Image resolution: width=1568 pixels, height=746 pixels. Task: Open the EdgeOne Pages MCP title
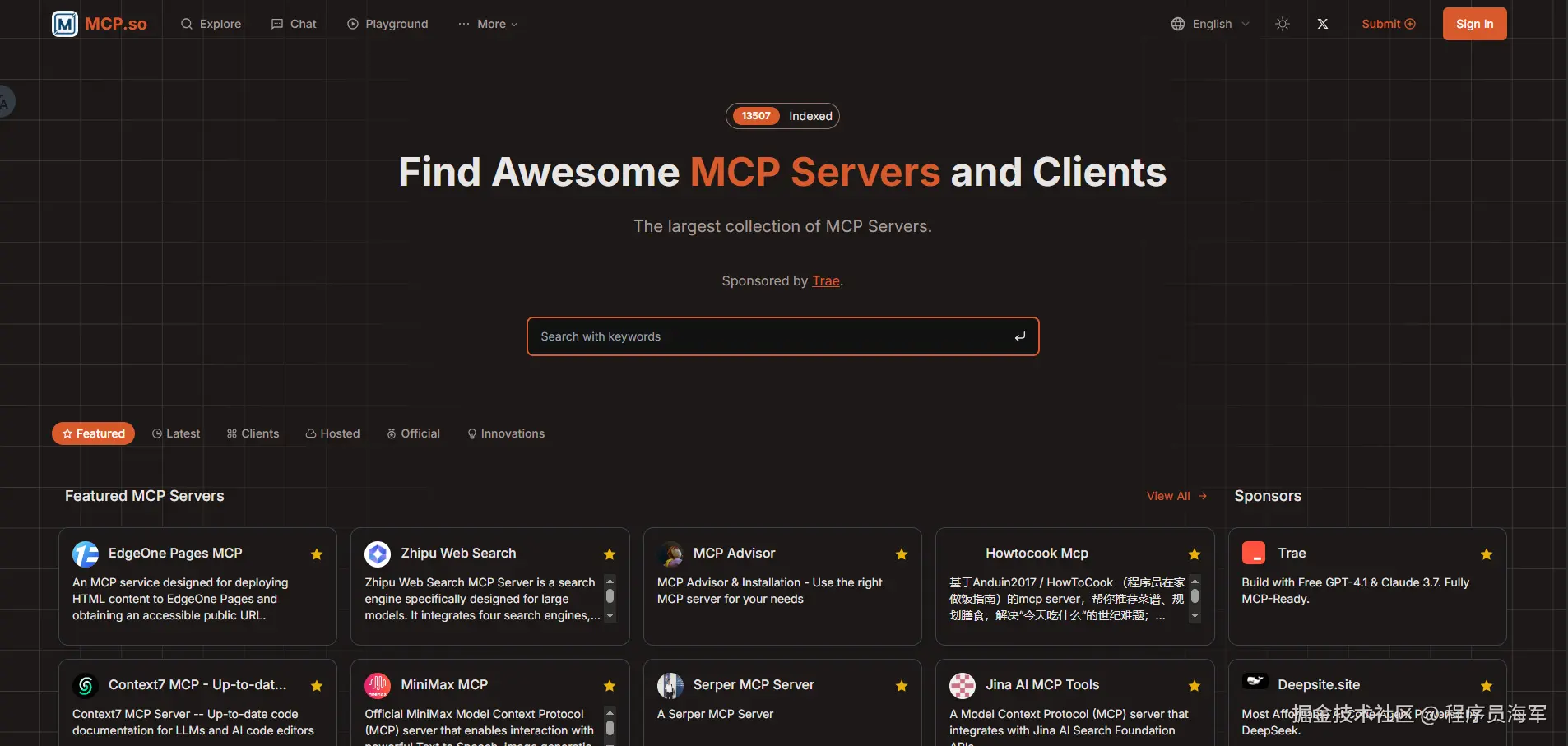tap(175, 554)
